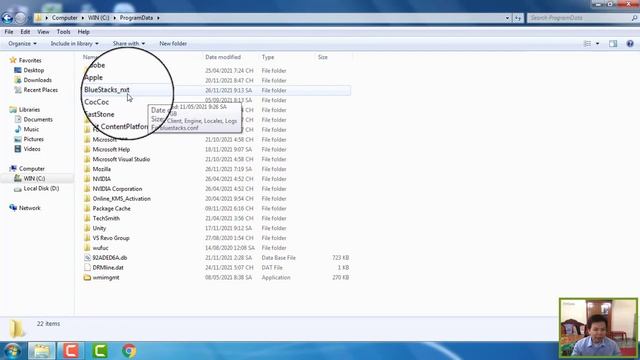The image size is (640, 360).
Task: Select the Unity folder icon
Action: (x=87, y=228)
